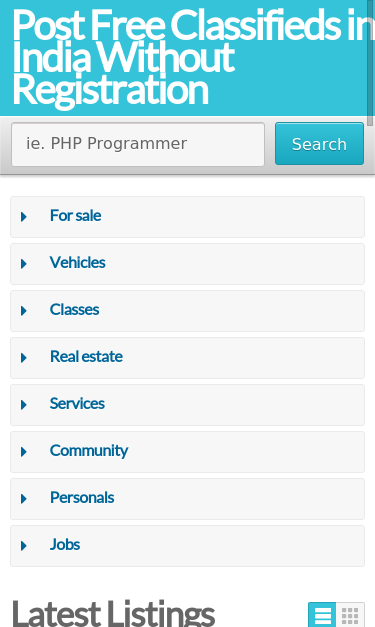Focus the PHP Programmer search field
Viewport: 375px width, 627px height.
tap(138, 144)
